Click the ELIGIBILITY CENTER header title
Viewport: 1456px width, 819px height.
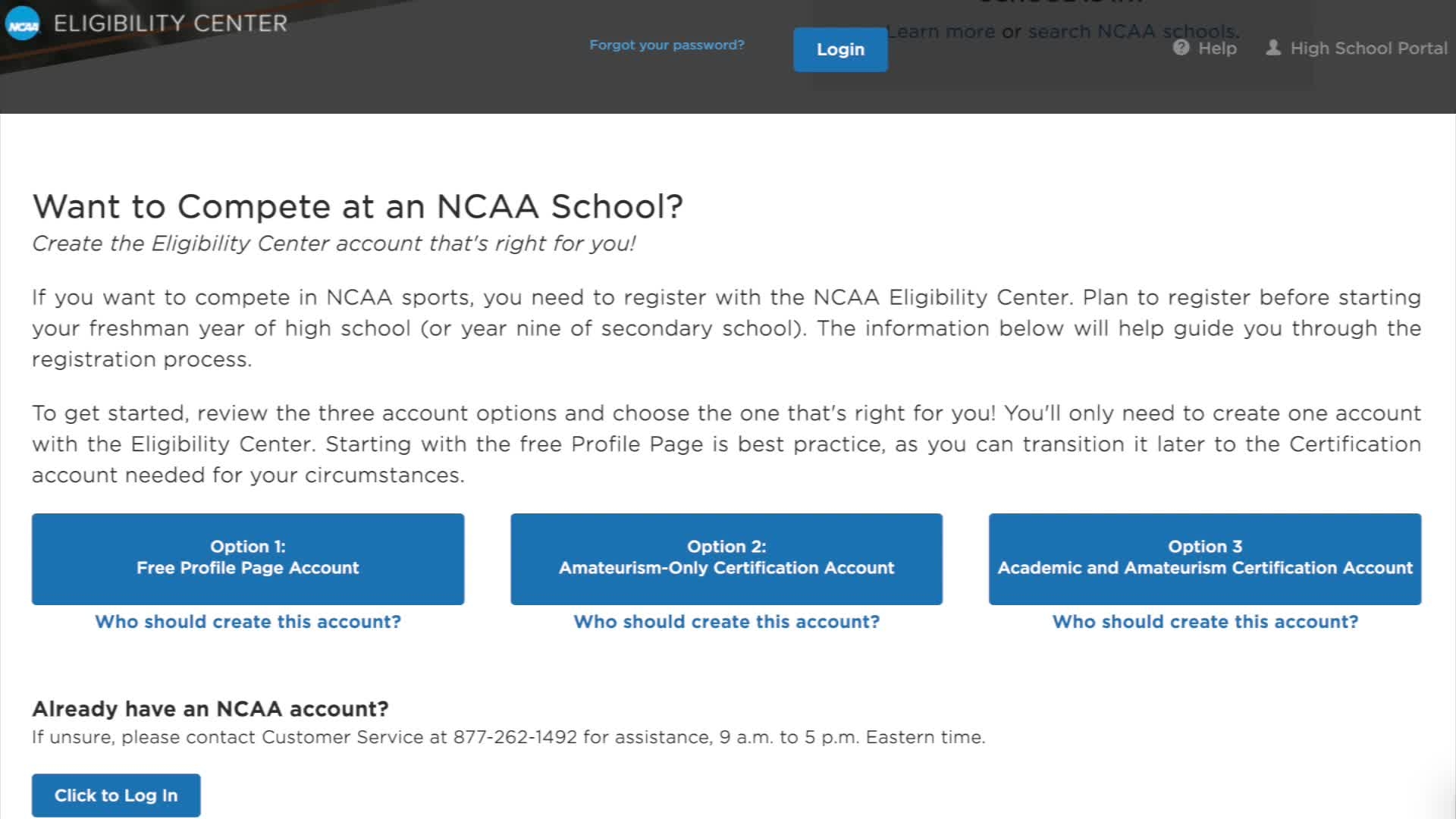[x=171, y=24]
